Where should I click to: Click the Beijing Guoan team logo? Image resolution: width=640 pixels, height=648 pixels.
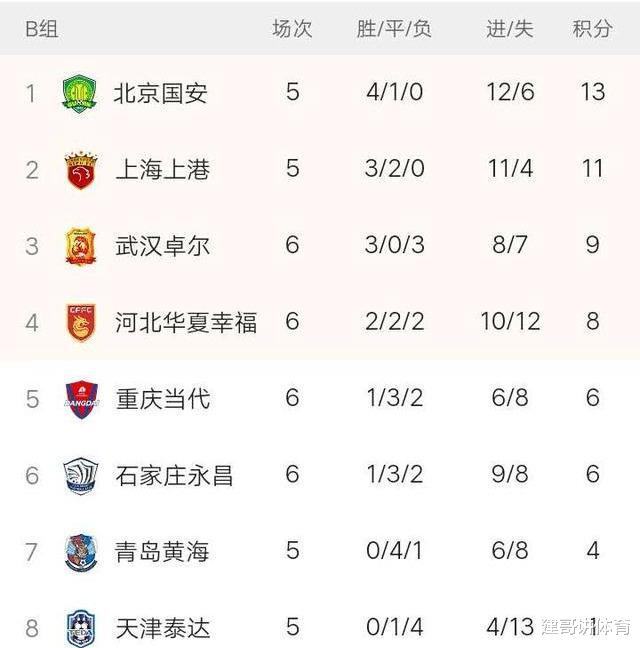80,93
